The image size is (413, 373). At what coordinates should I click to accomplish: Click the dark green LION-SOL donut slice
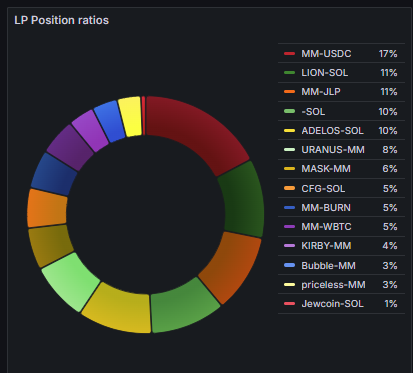pos(244,200)
